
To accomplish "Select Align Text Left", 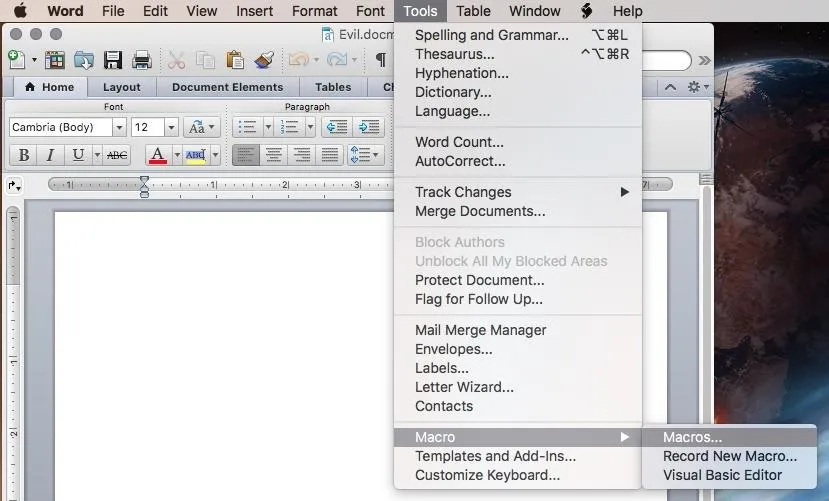I will pos(246,155).
